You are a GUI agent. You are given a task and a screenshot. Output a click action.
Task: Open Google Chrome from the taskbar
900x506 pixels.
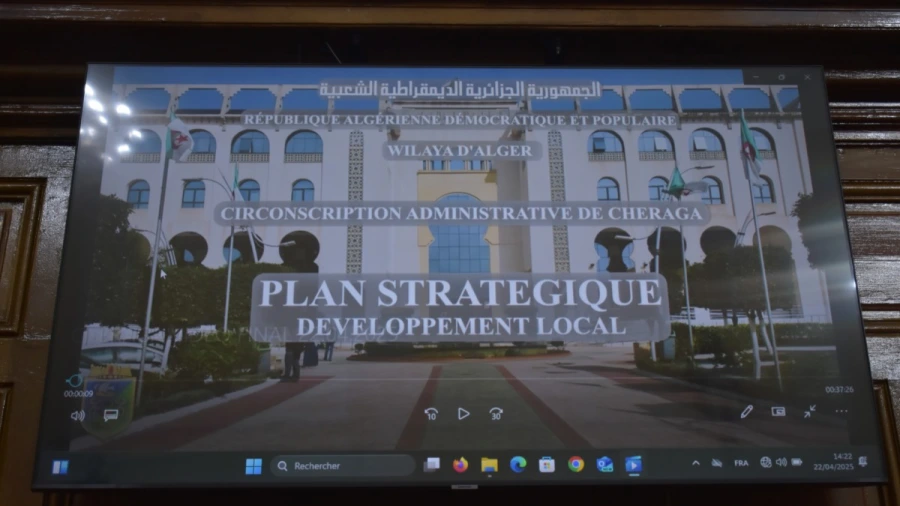[576, 464]
